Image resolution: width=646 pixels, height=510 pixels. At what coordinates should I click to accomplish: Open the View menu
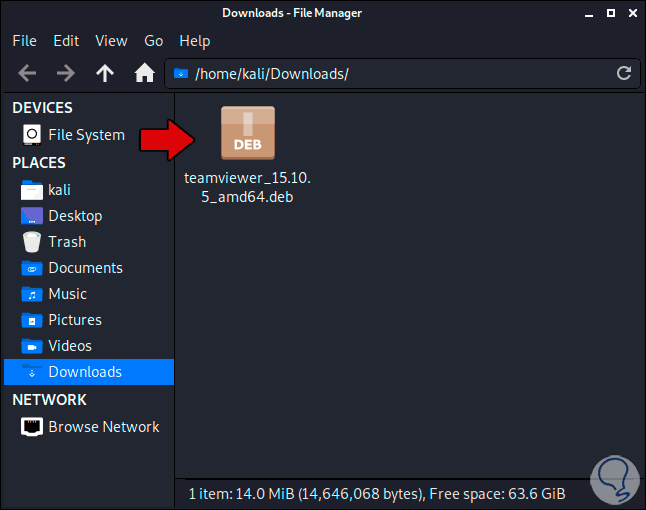[x=111, y=41]
